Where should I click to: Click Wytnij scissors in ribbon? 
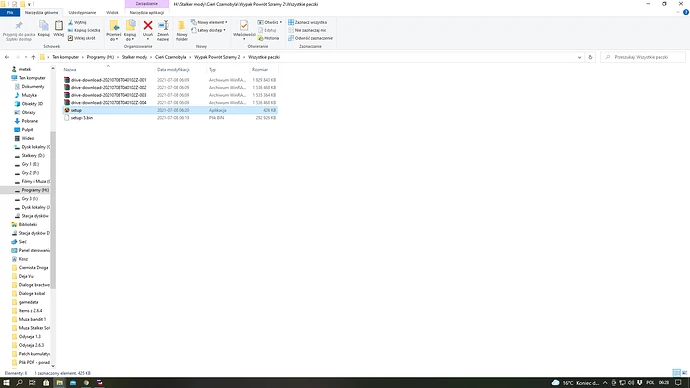(x=77, y=22)
